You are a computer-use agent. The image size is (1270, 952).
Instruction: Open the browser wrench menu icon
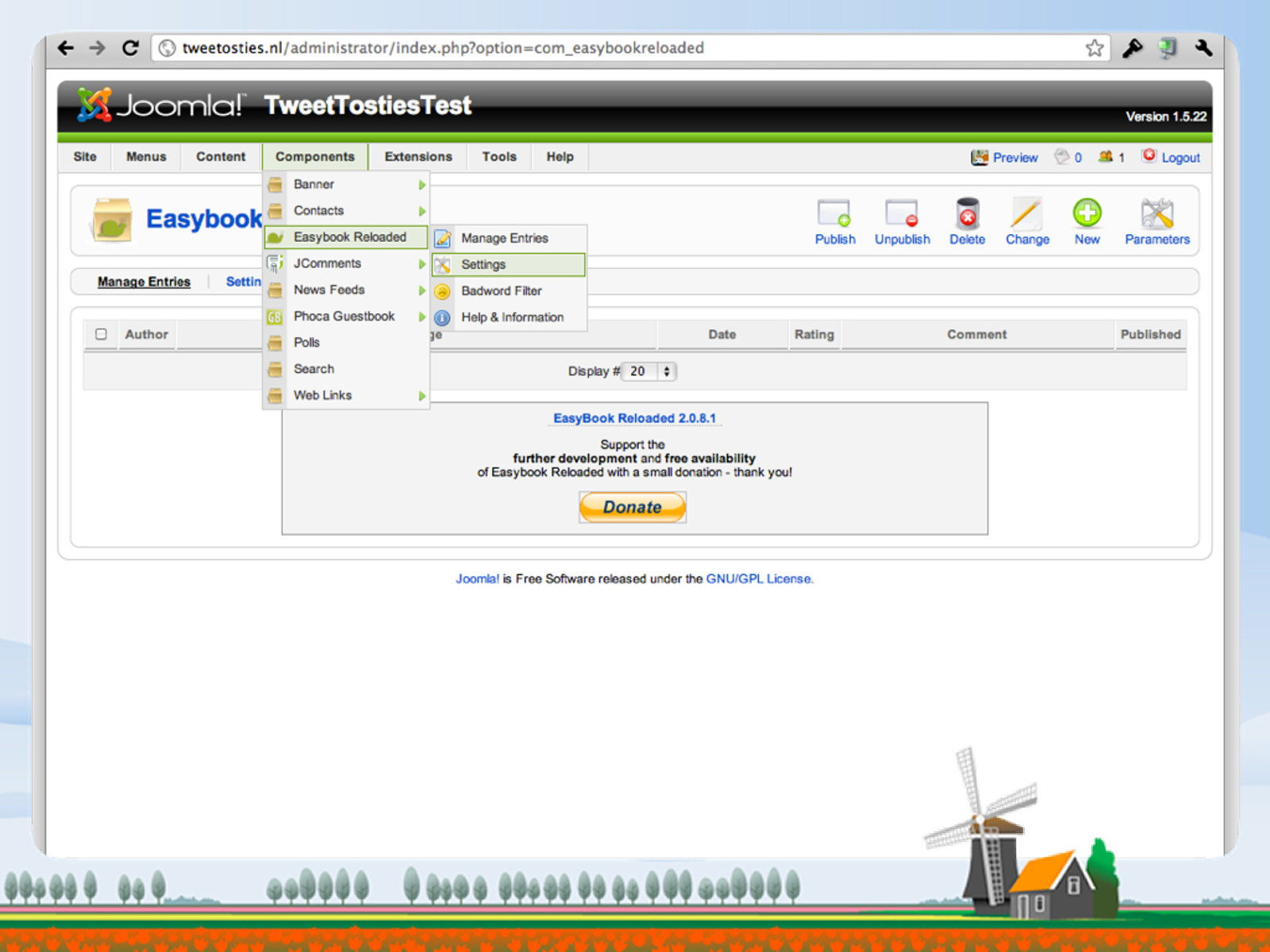(1203, 48)
